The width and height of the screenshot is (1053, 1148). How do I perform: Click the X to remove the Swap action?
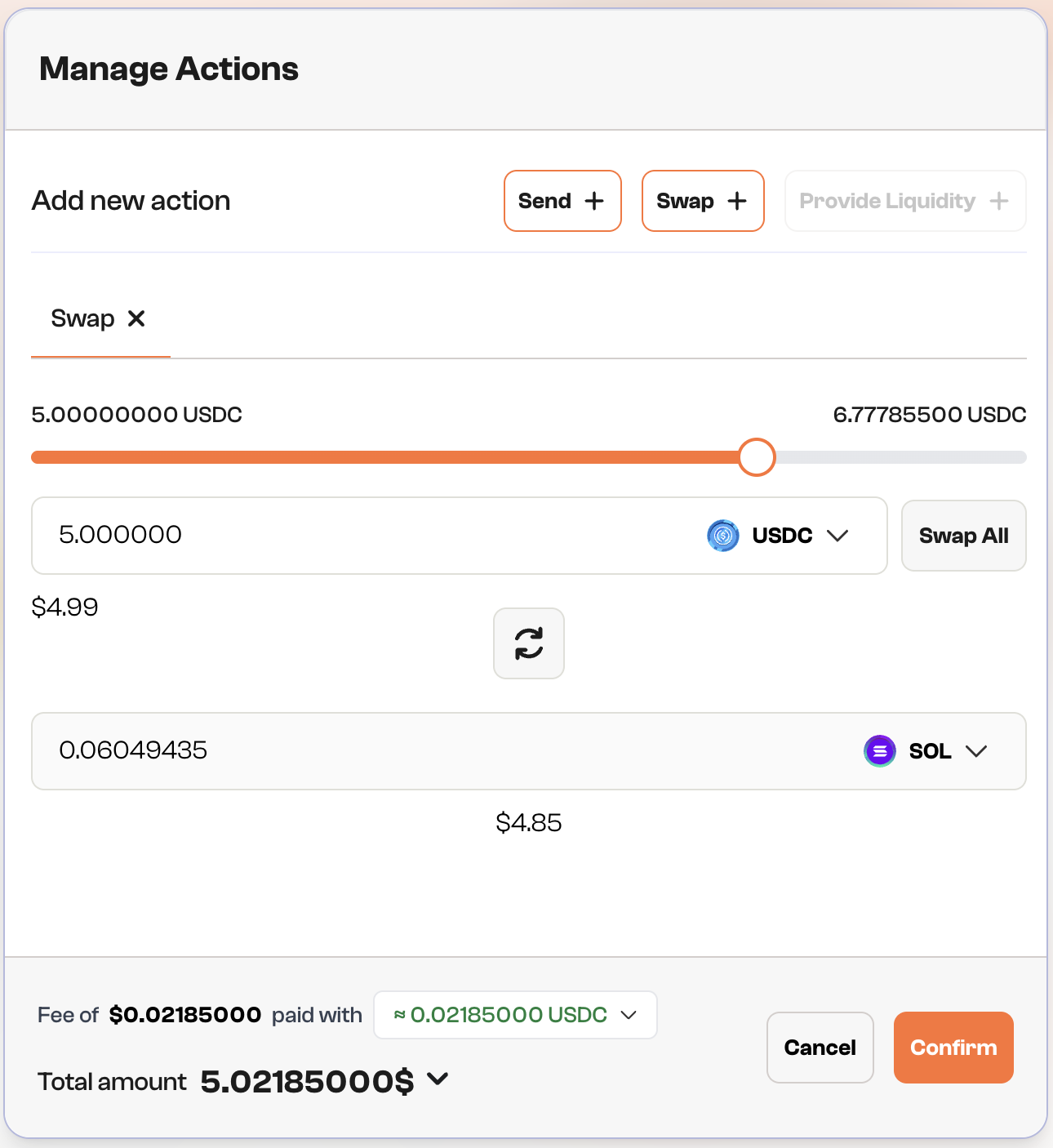click(x=136, y=318)
